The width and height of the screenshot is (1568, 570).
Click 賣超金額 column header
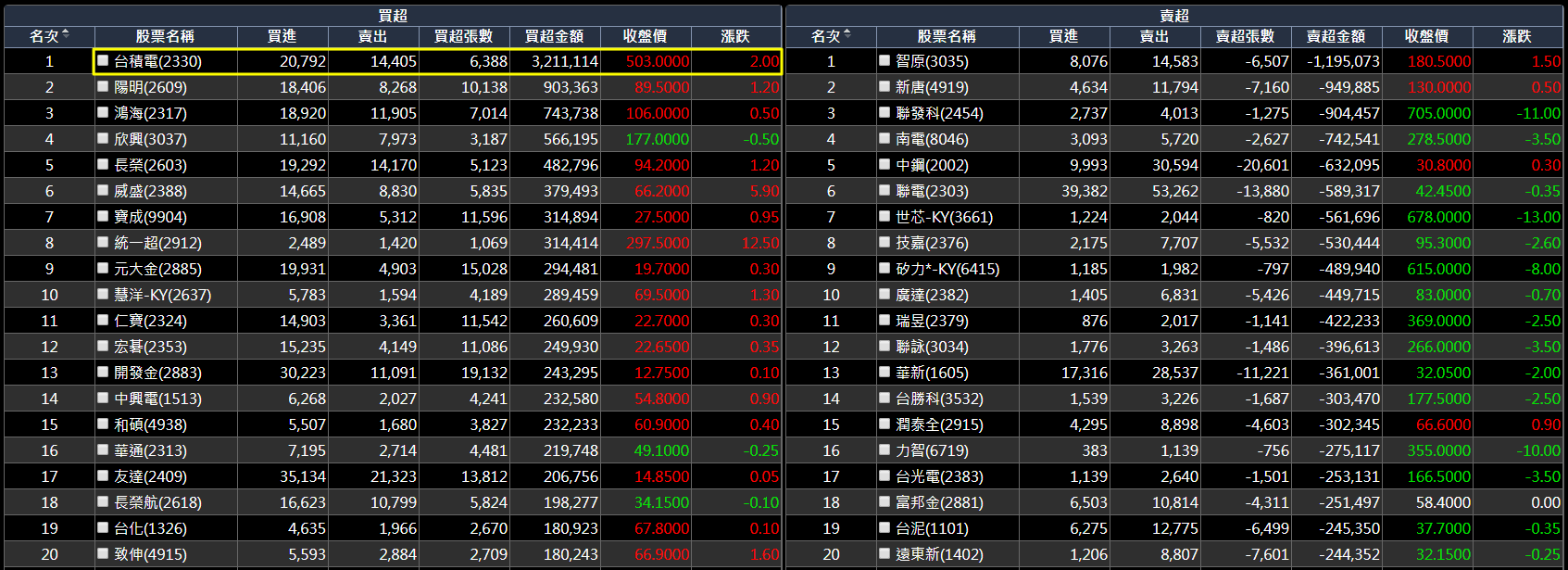pyautogui.click(x=1336, y=36)
